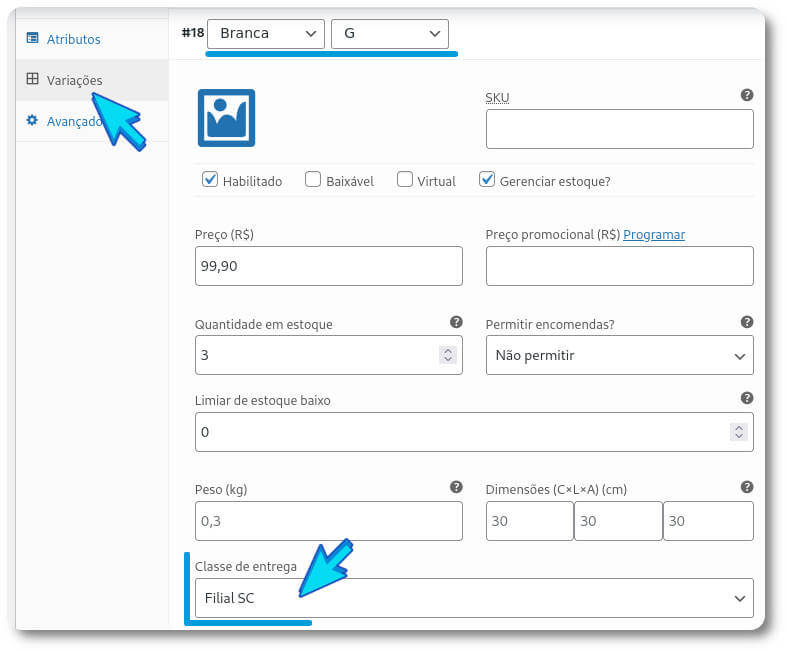
Task: Click the Dimensões help icon
Action: [x=747, y=487]
